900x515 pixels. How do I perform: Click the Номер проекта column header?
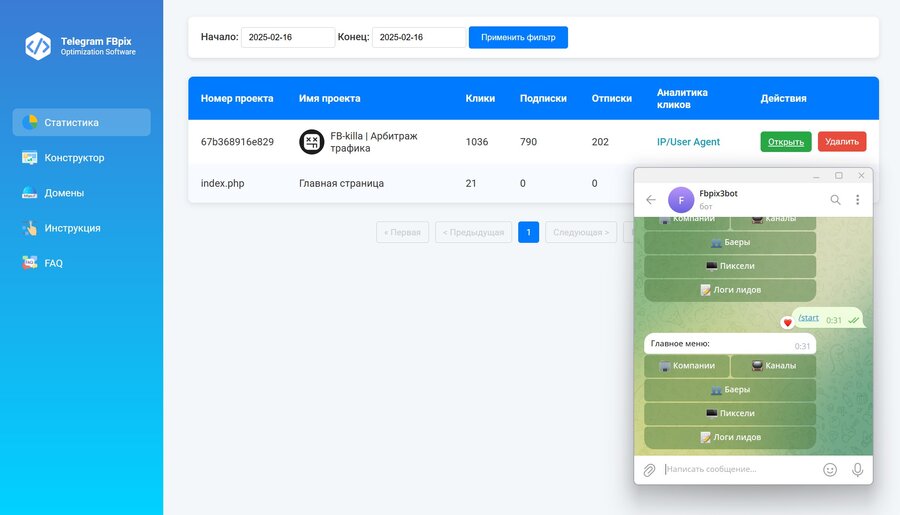[237, 98]
